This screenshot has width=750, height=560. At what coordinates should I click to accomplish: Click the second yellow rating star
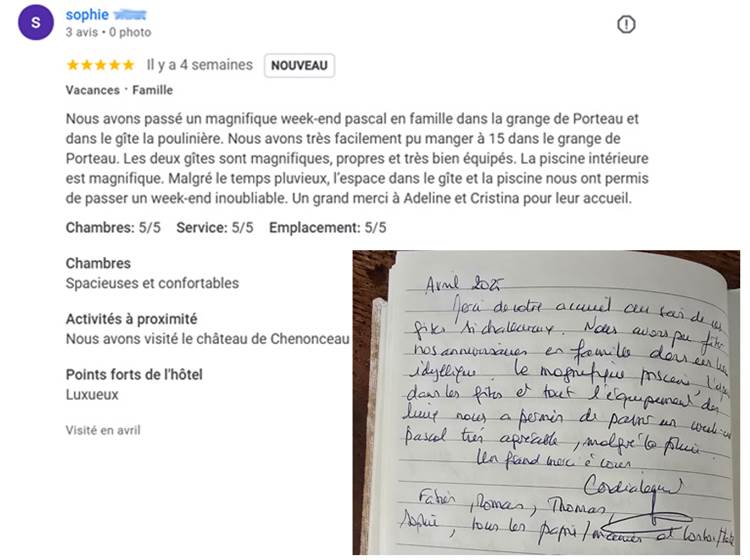[87, 65]
